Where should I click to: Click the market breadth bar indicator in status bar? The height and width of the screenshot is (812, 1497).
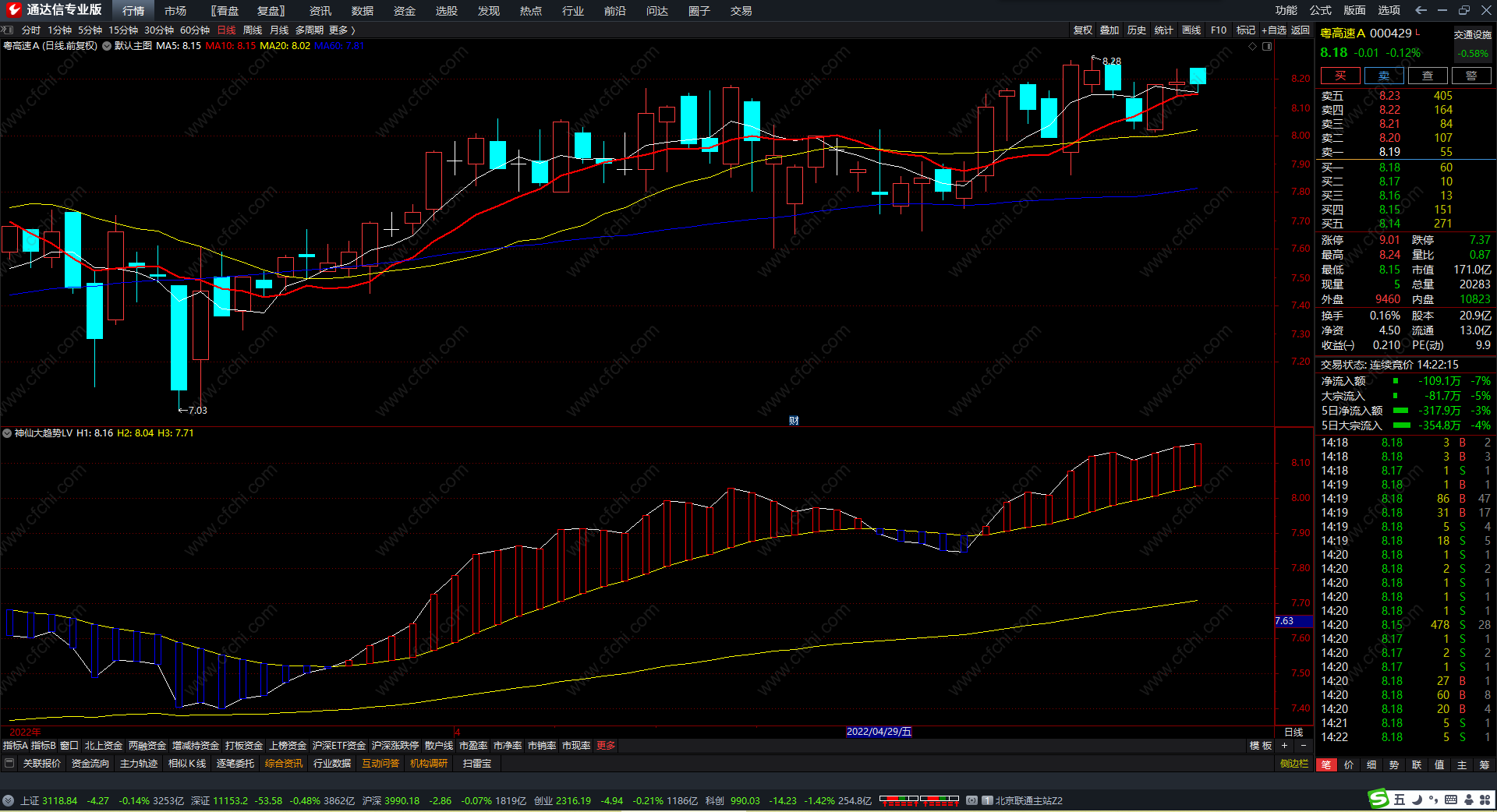click(919, 800)
